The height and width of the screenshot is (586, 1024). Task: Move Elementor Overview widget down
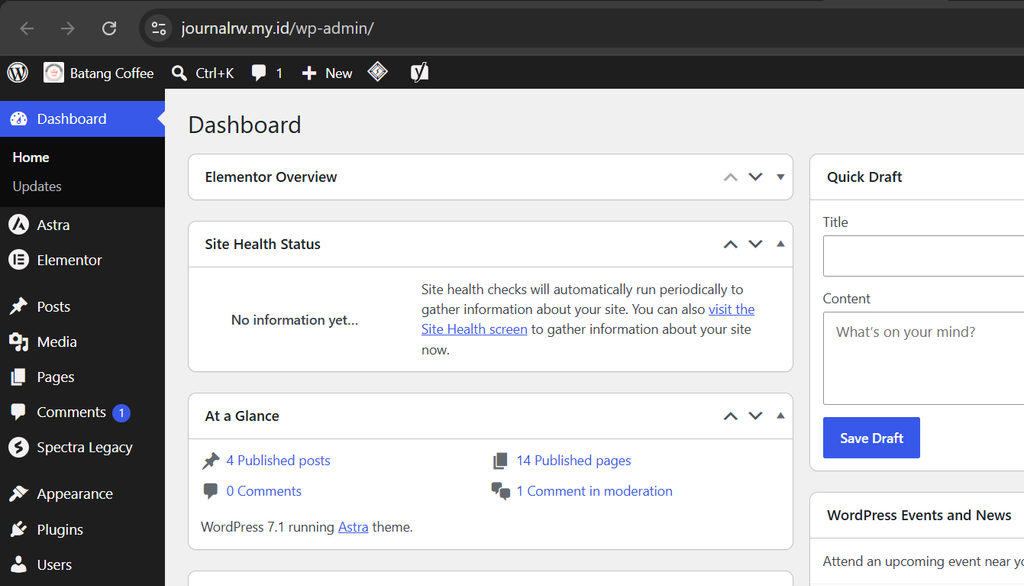[756, 177]
